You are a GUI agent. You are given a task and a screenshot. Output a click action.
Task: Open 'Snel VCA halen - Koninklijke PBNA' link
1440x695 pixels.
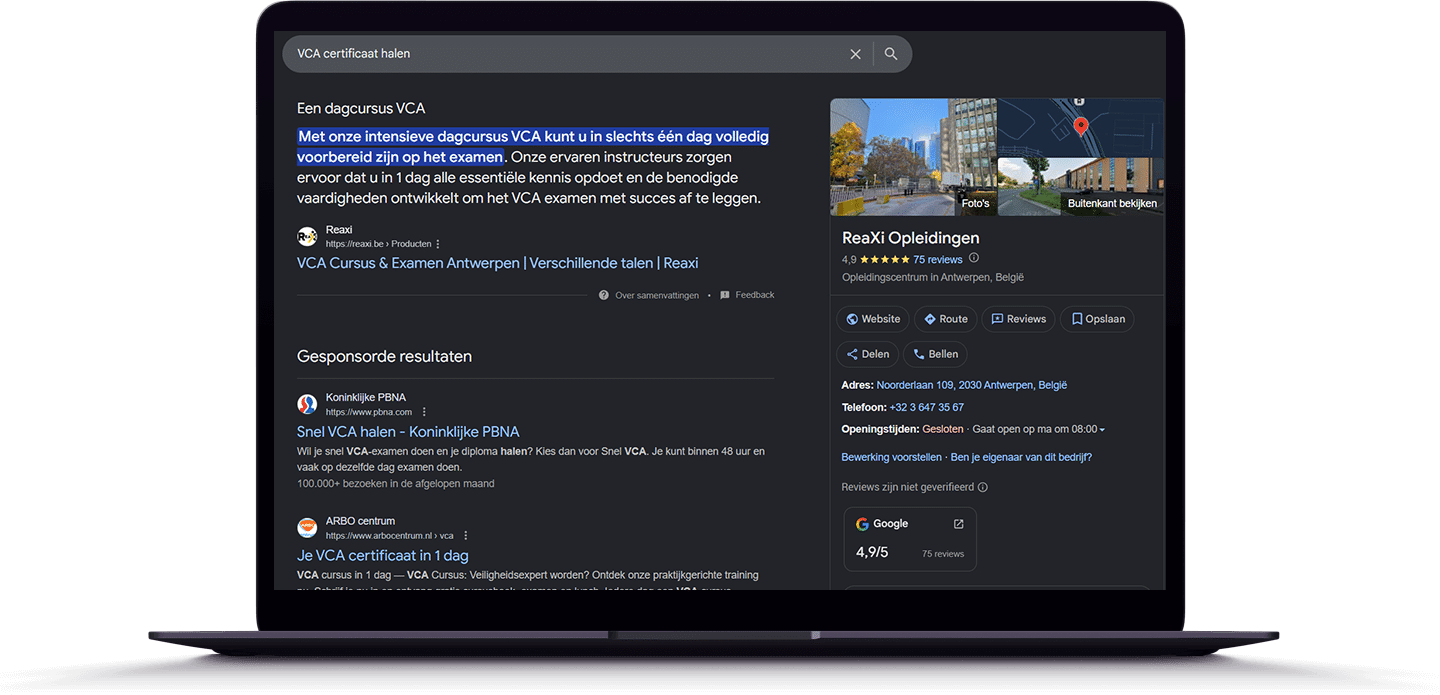(x=408, y=432)
